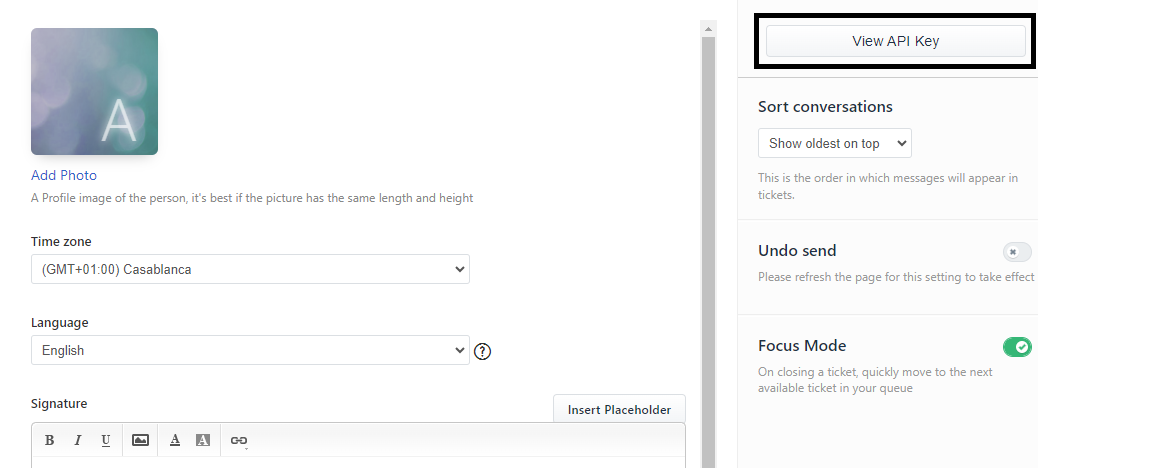This screenshot has height=472, width=1150.
Task: Click the profile avatar thumbnail
Action: pos(94,91)
